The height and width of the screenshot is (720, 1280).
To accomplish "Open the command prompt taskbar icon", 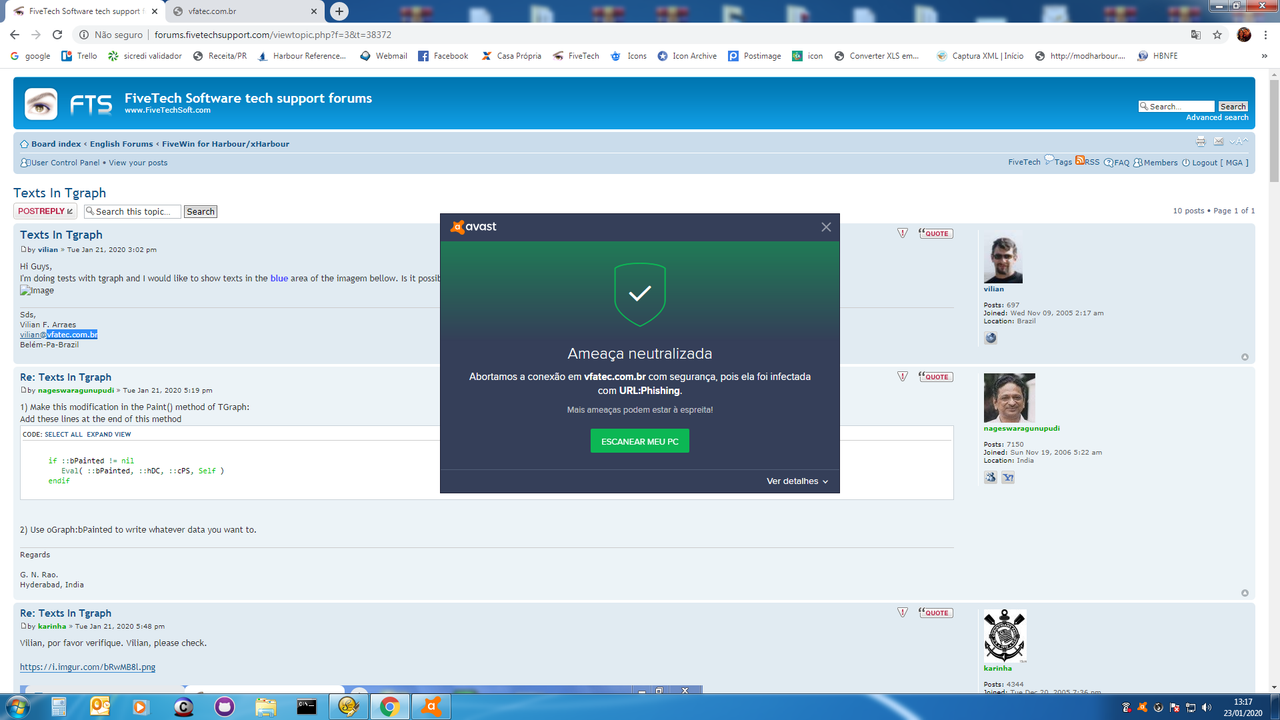I will (x=308, y=707).
